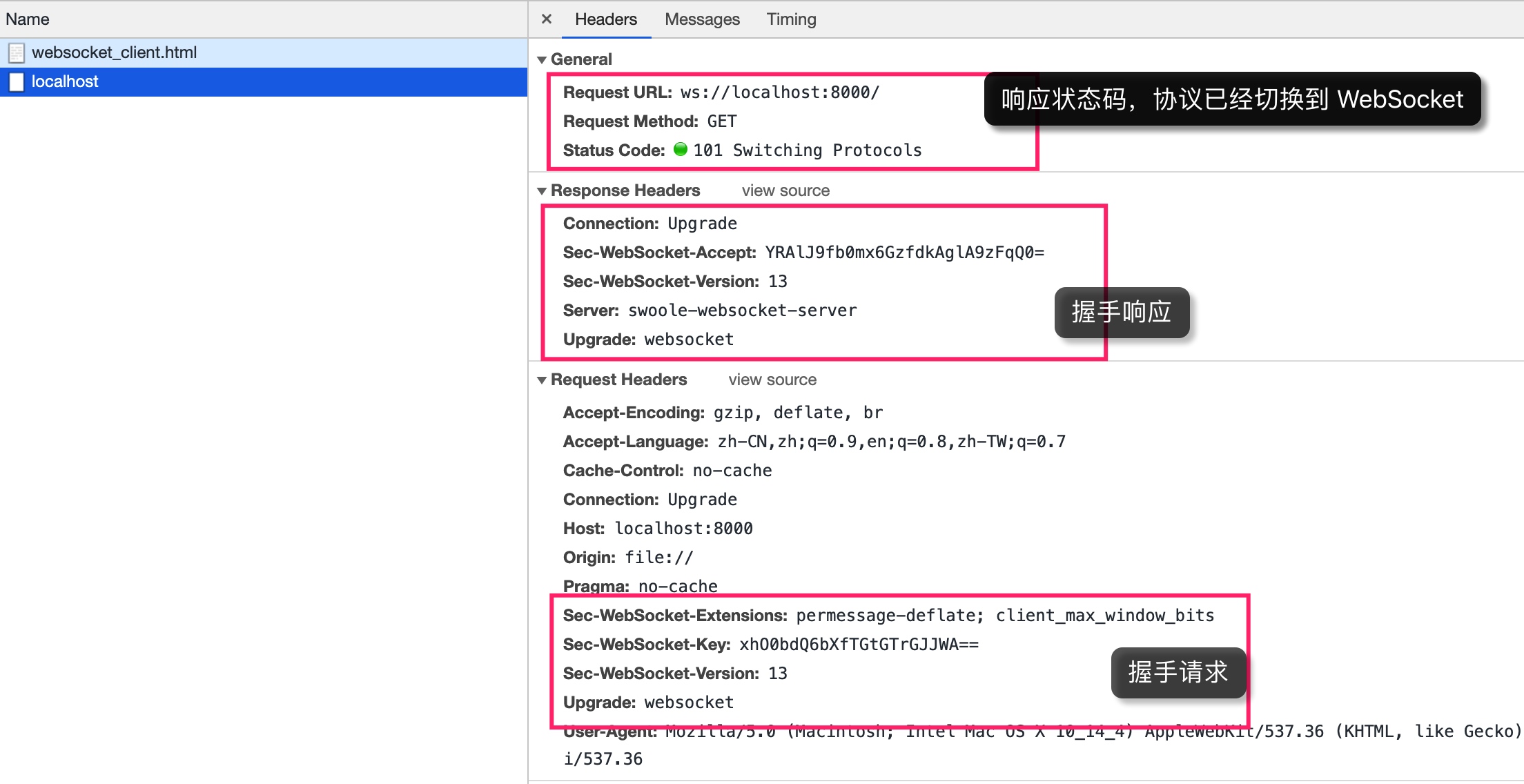The height and width of the screenshot is (784, 1524).
Task: Click the 101 Switching Protocols status text
Action: (808, 150)
